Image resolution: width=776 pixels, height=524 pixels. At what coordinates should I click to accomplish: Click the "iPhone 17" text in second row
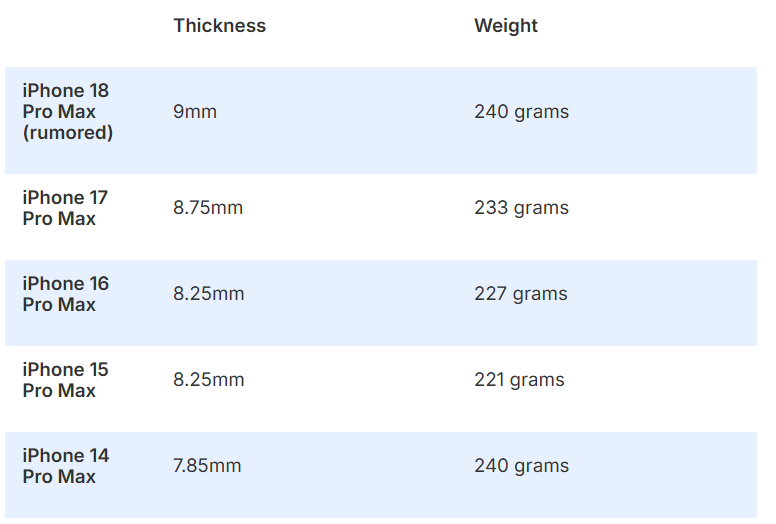65,198
